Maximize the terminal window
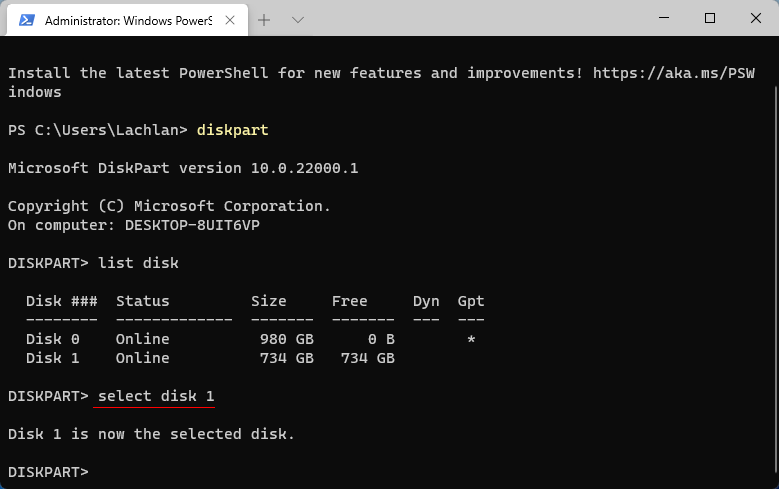Screen dimensions: 779x489 (710, 18)
